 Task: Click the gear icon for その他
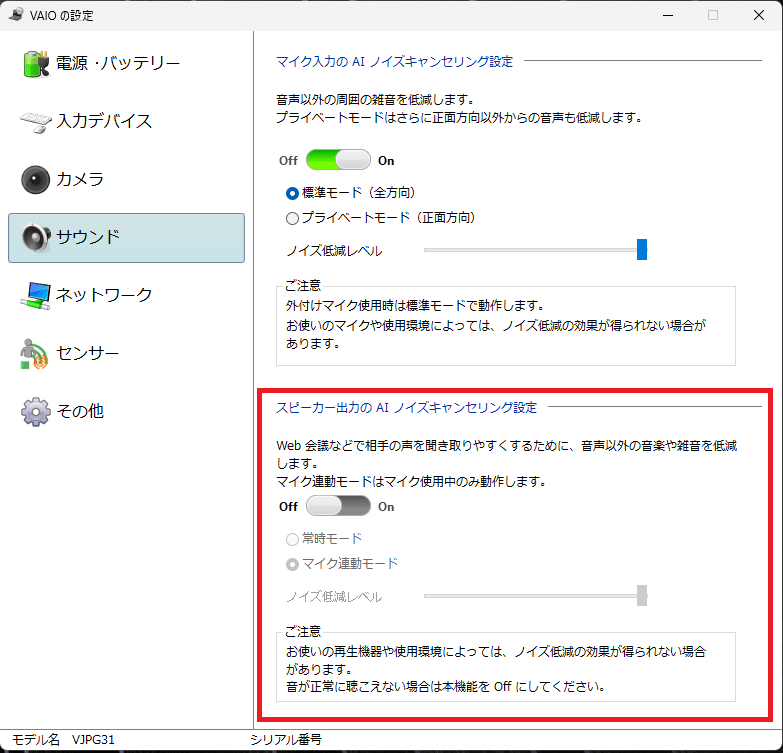point(35,411)
